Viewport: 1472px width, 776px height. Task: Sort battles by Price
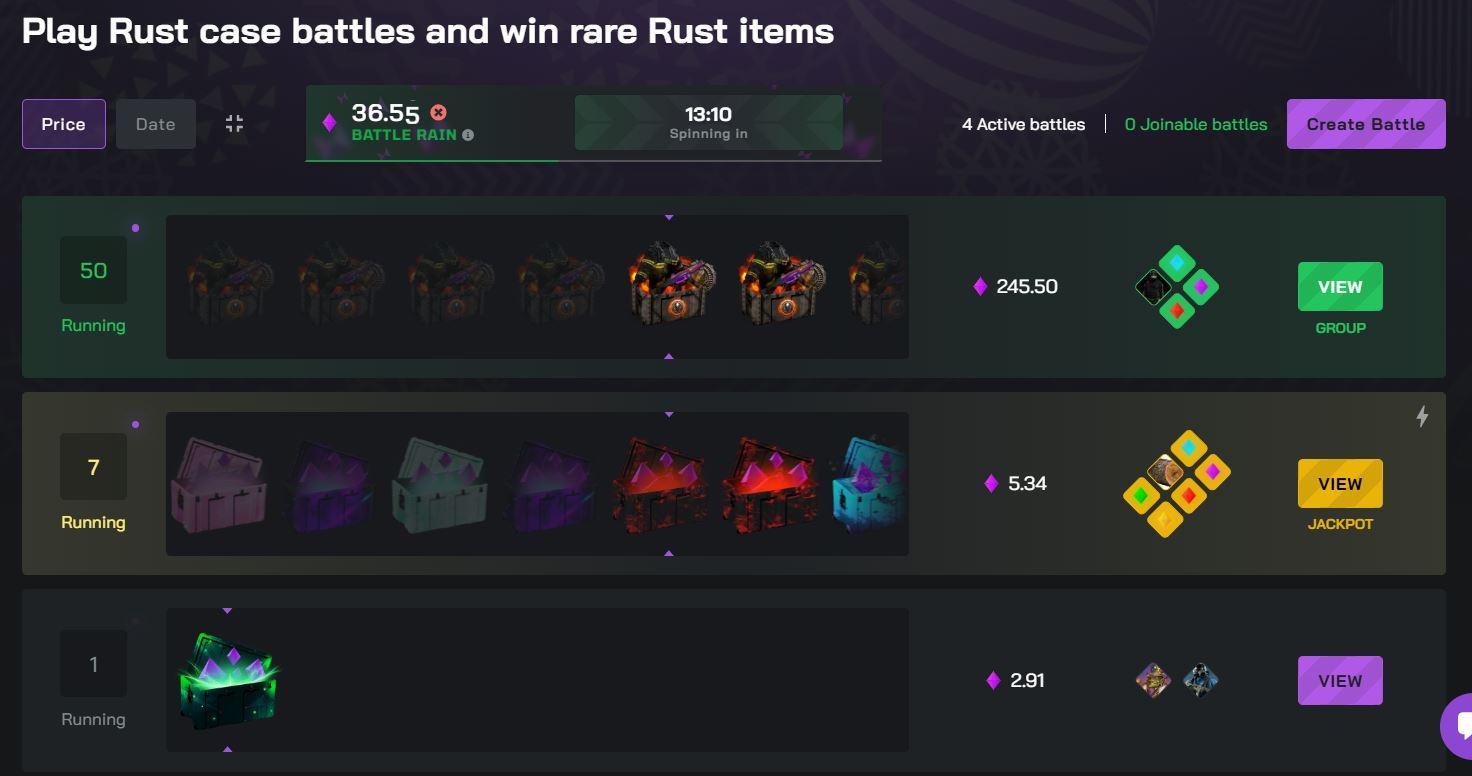click(x=63, y=124)
